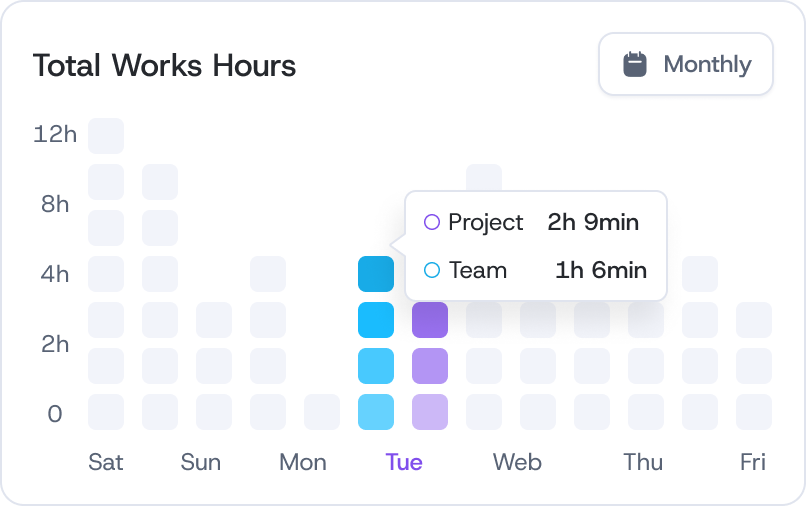Click the 12h axis label
This screenshot has height=506, width=806.
[55, 134]
